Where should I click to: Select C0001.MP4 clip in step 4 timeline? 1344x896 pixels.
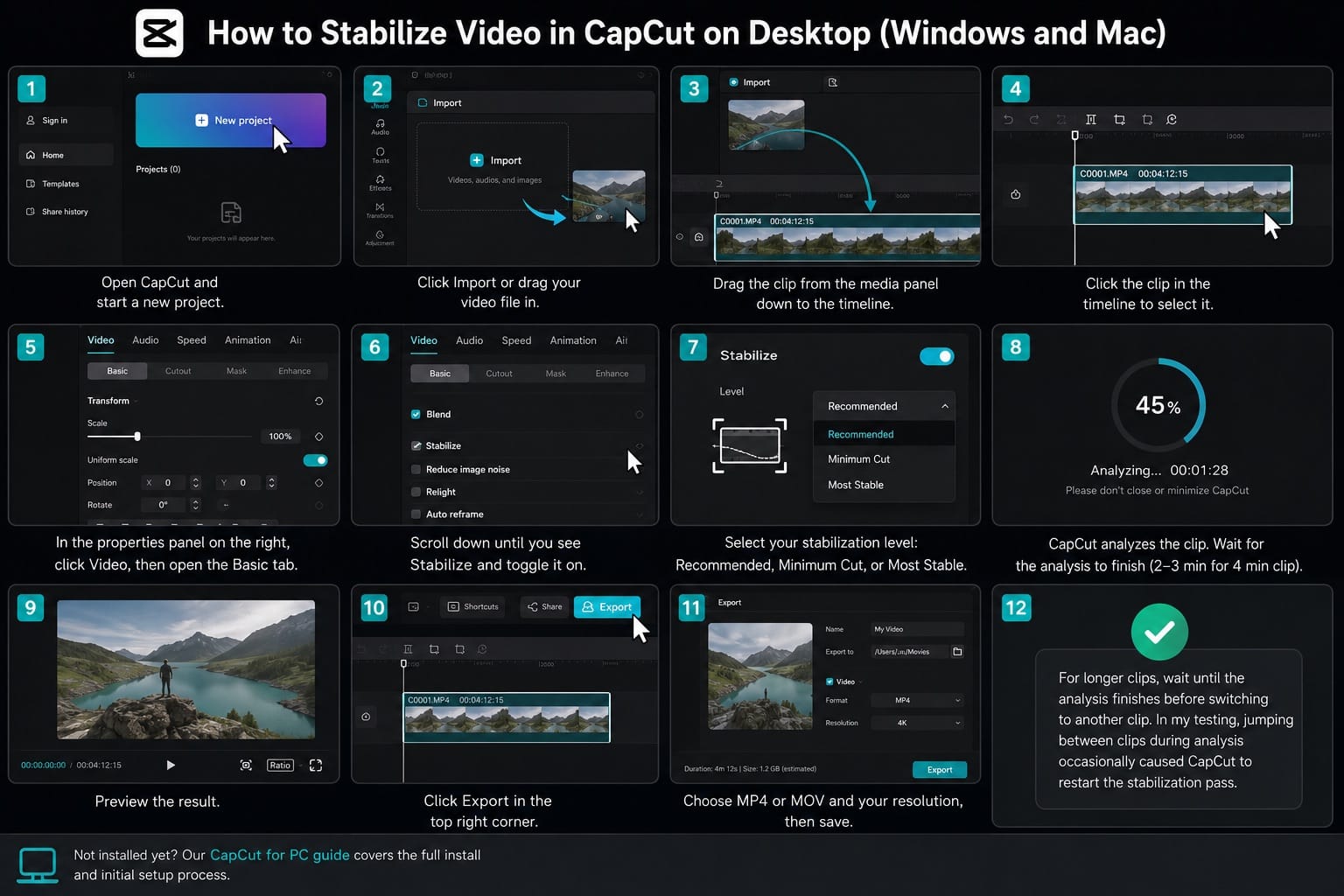coord(1183,194)
